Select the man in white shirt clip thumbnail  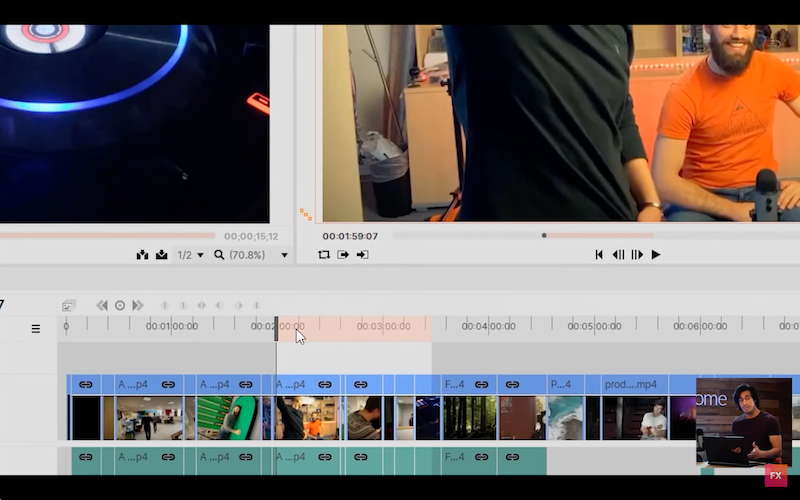pos(635,418)
